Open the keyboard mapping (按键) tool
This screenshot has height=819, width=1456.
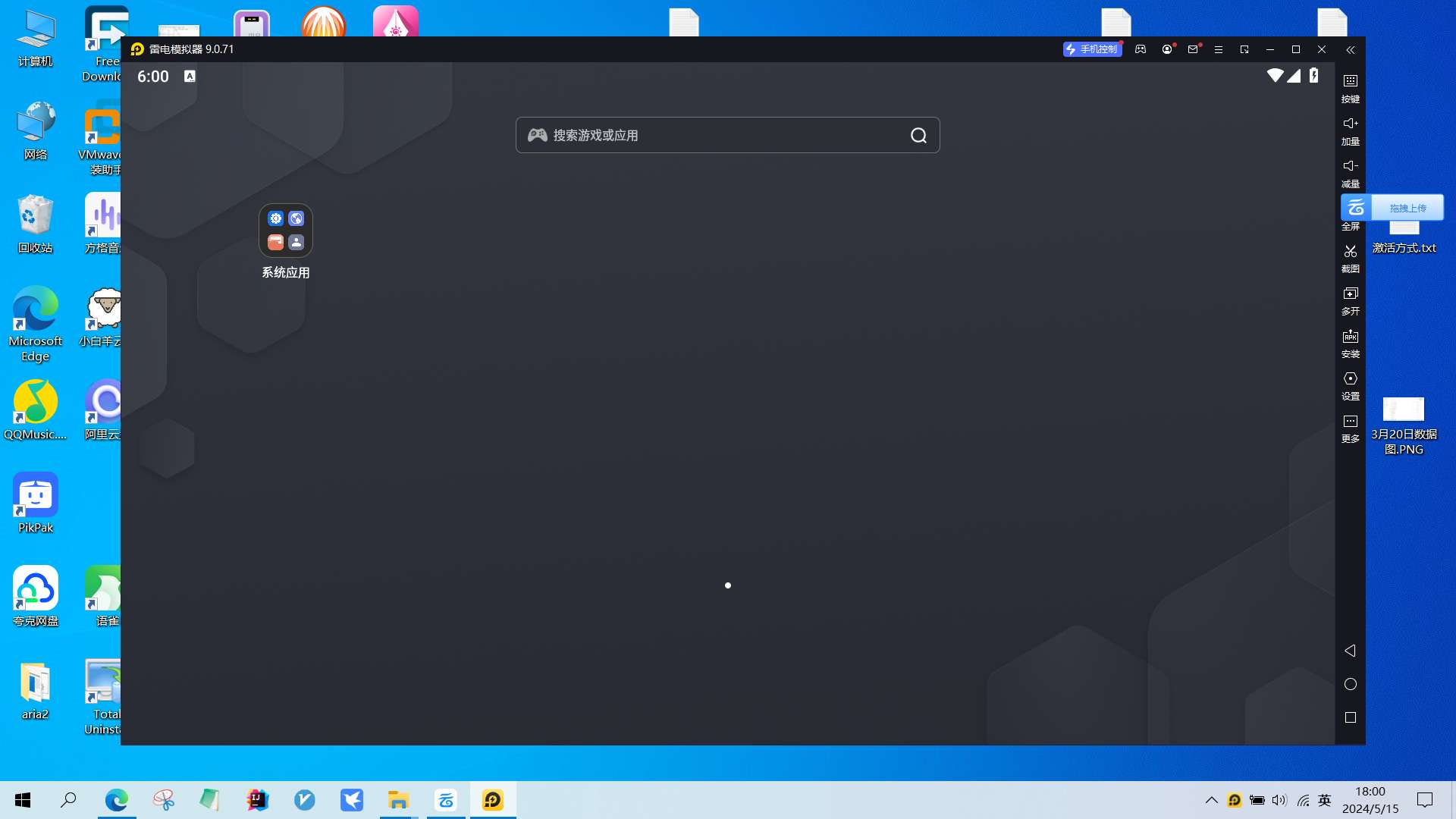[1350, 81]
